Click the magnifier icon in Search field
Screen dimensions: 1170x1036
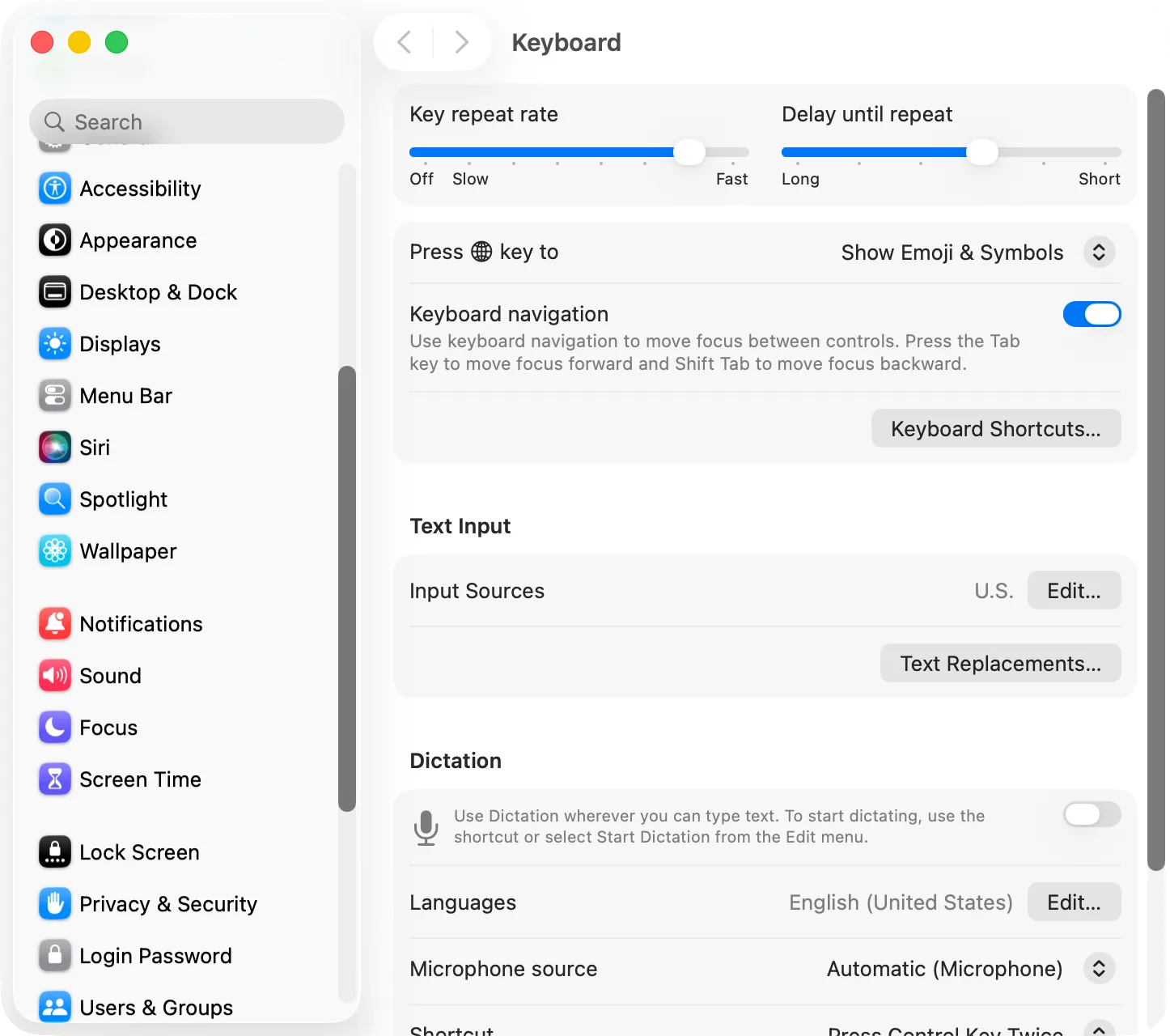click(x=54, y=122)
